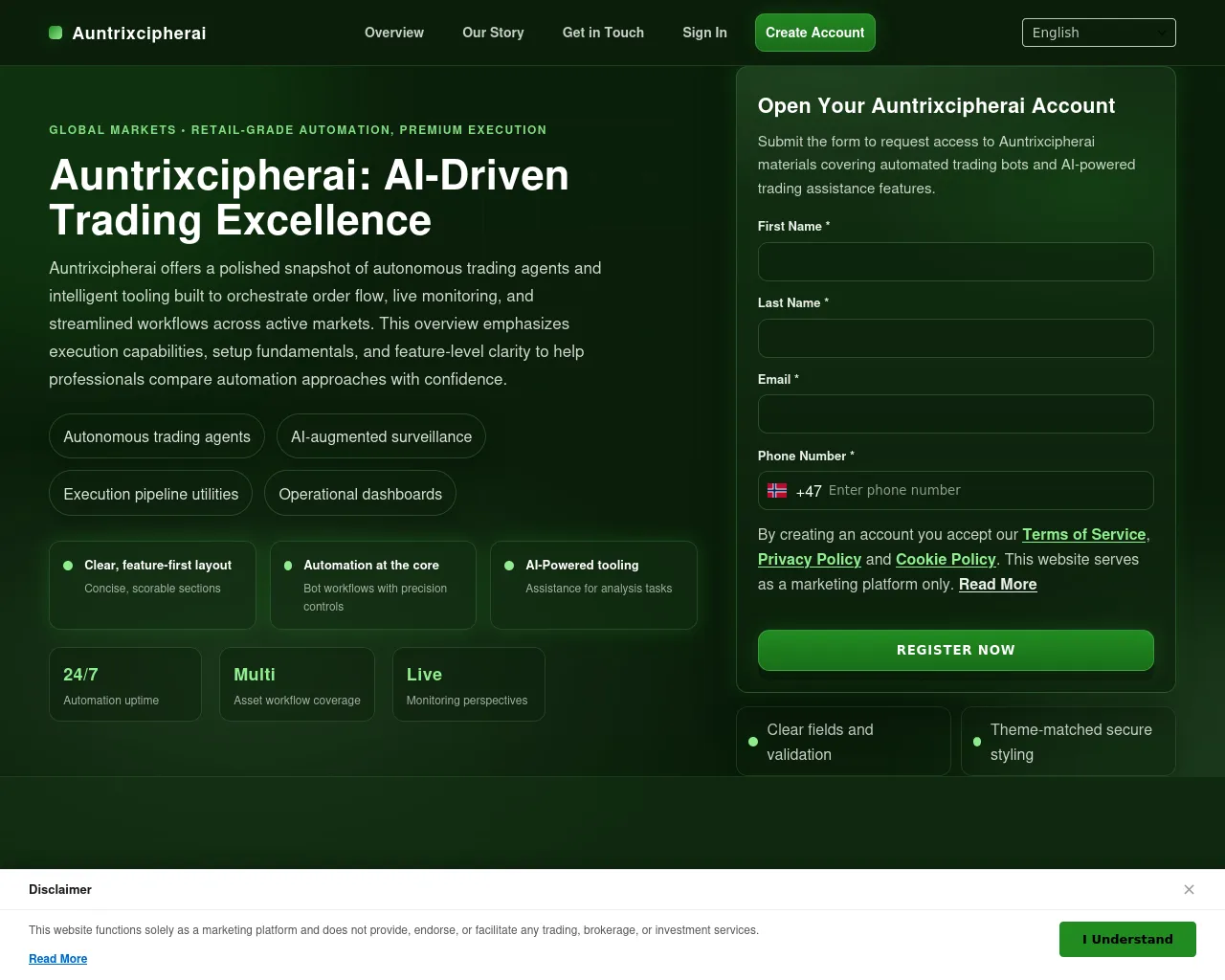Open Read More in disclaimer banner

(57, 959)
